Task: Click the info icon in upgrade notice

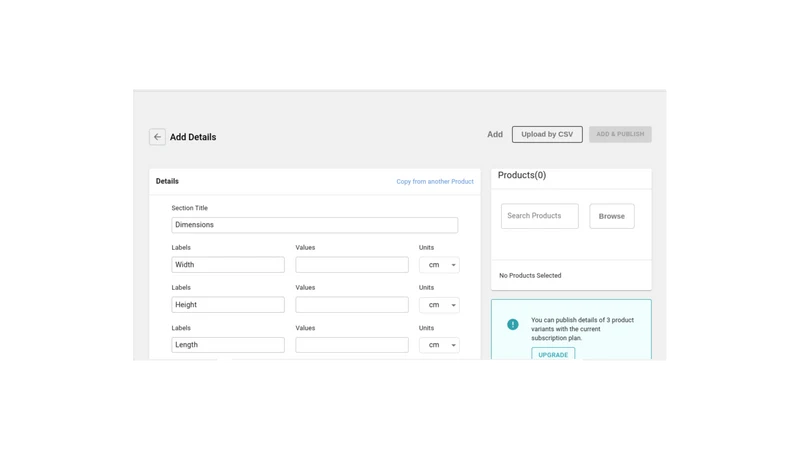Action: pos(513,324)
